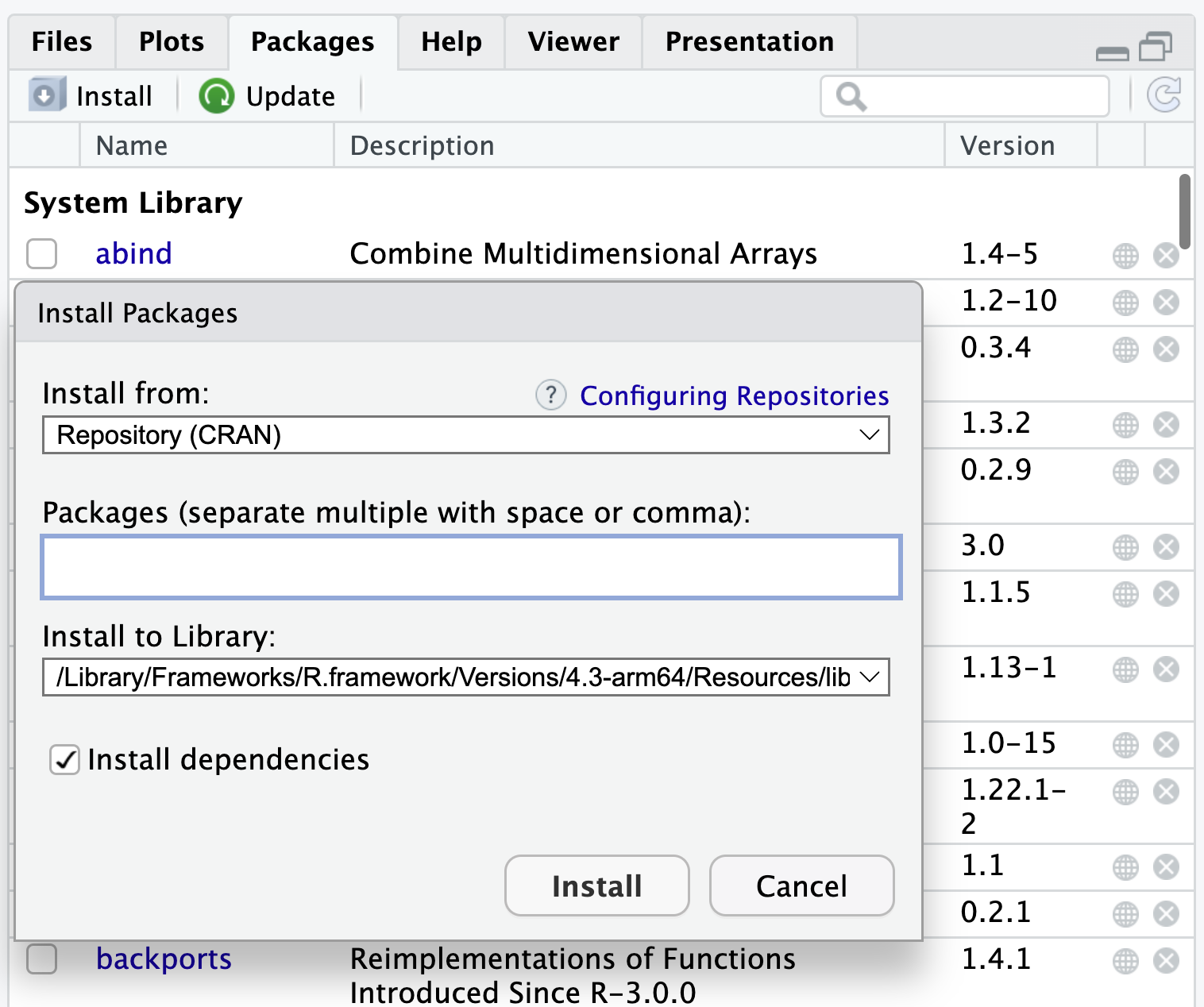Click the search magnifier icon
Screen dimensions: 1204x1007
pyautogui.click(x=852, y=96)
